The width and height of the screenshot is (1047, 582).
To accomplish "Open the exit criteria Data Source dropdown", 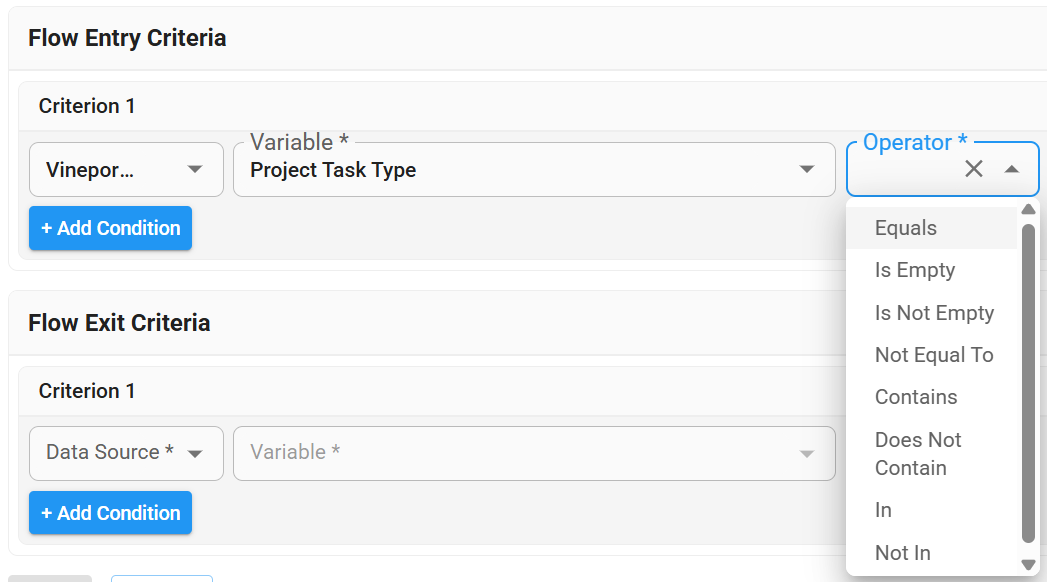I will [x=126, y=453].
